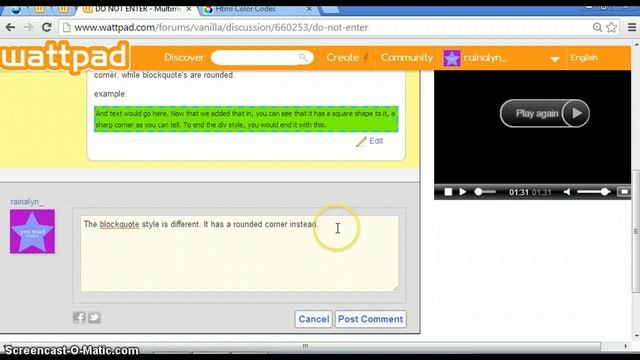
Task: Open Chrome menu hamburger icon
Action: click(x=632, y=27)
